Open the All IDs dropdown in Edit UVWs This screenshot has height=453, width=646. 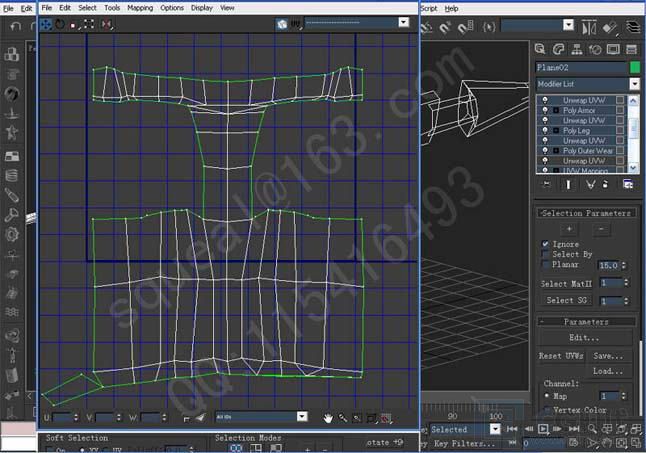pos(302,416)
